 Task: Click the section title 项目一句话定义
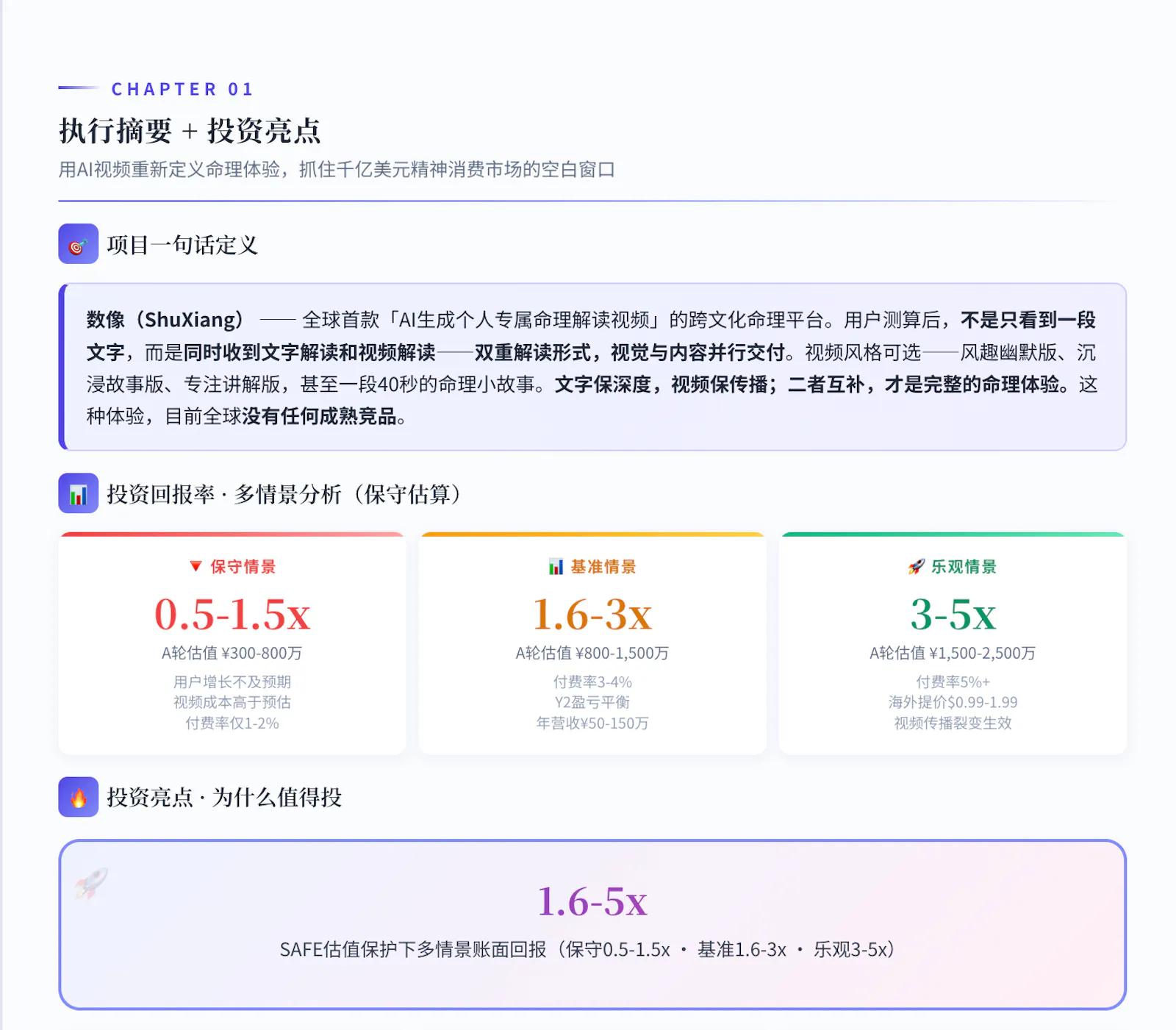[x=182, y=245]
